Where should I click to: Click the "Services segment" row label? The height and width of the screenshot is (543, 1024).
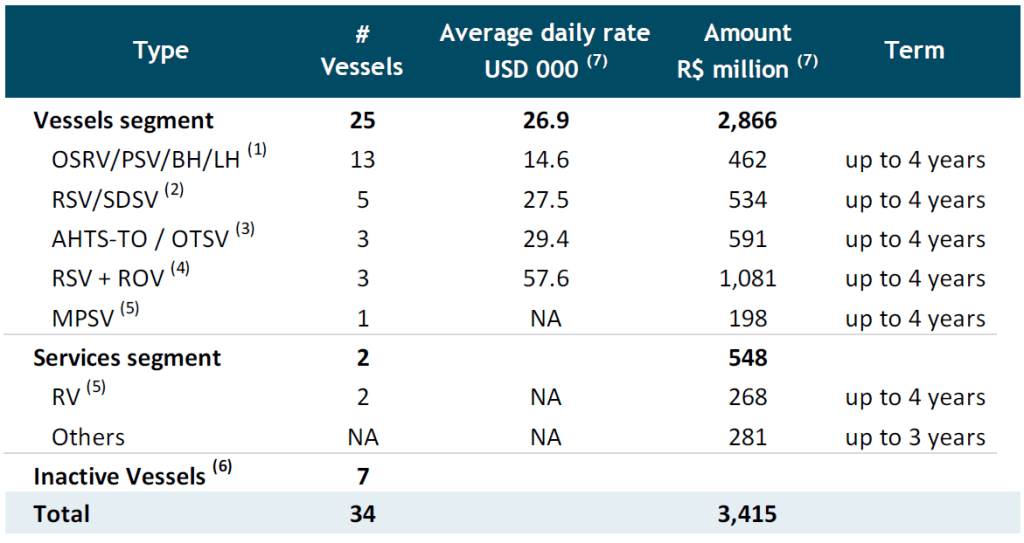128,358
